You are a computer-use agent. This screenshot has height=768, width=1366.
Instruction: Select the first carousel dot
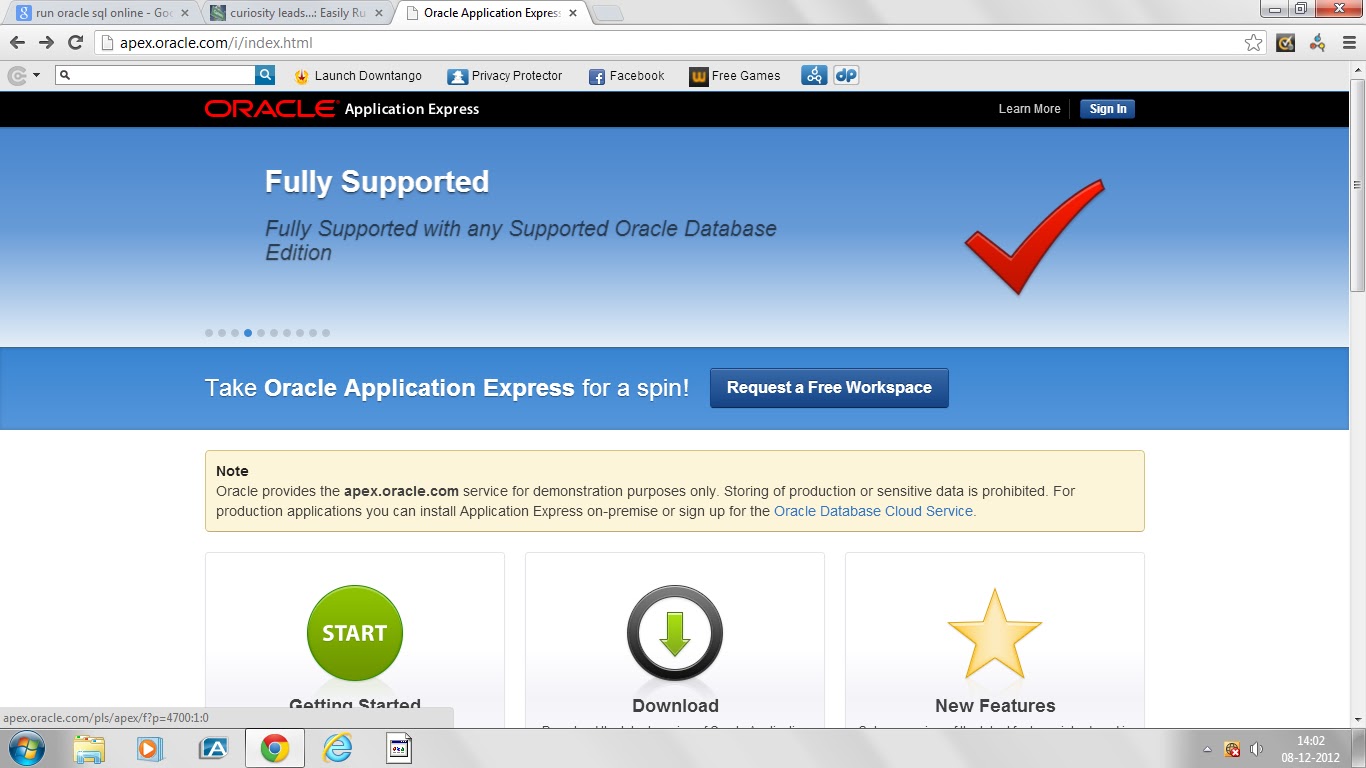click(x=209, y=333)
